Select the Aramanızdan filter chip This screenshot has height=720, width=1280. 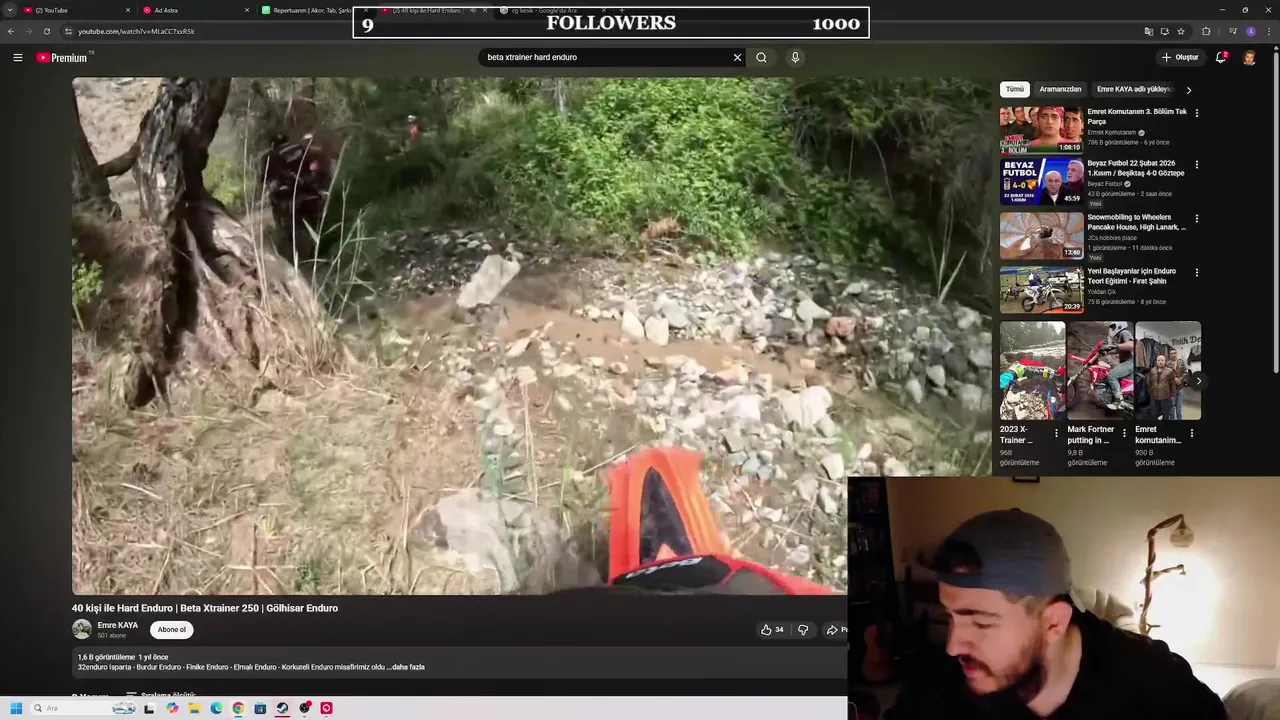pyautogui.click(x=1060, y=89)
